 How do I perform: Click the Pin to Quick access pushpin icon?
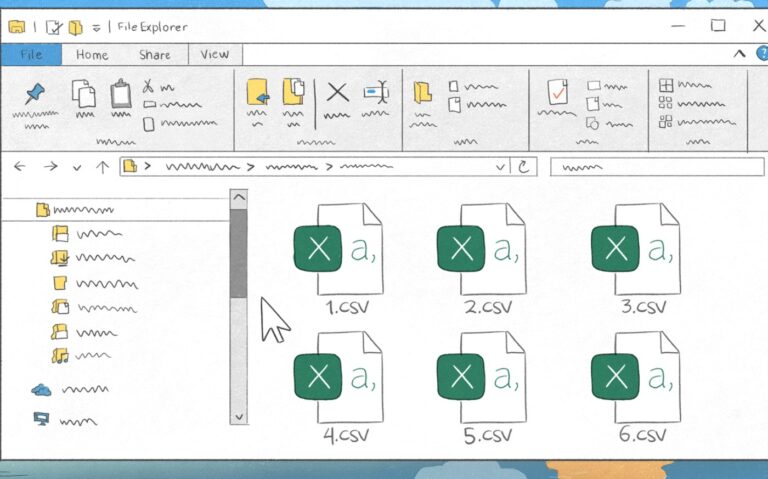(x=35, y=93)
